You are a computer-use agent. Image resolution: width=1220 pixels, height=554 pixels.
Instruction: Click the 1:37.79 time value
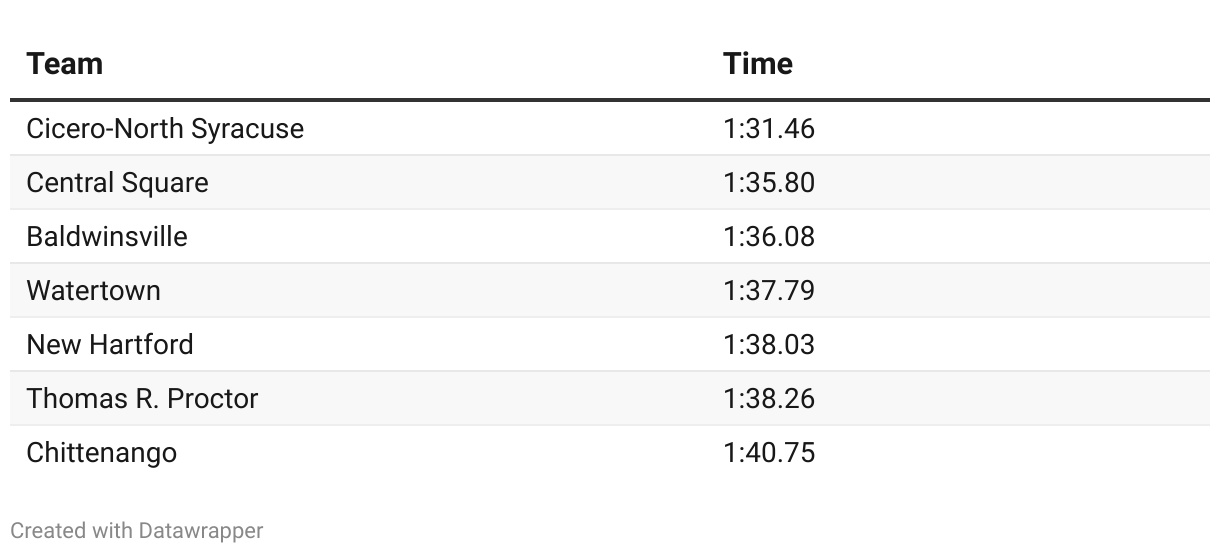pyautogui.click(x=769, y=291)
